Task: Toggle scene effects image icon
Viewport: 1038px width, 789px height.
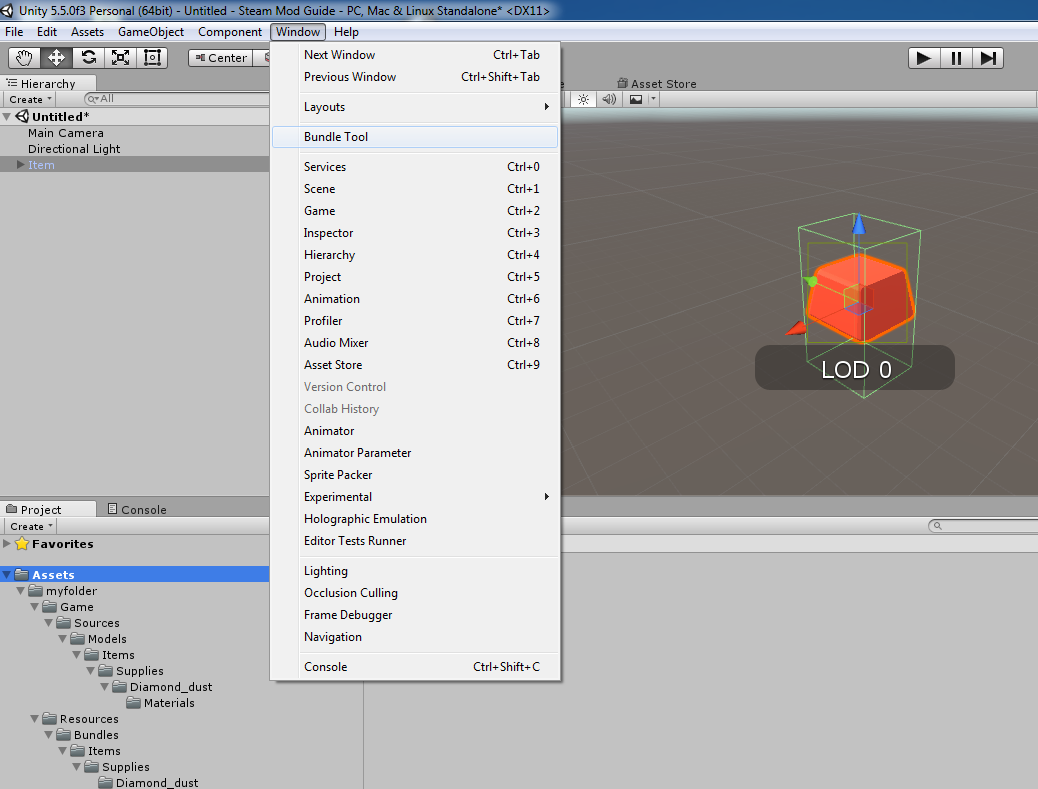Action: tap(636, 99)
